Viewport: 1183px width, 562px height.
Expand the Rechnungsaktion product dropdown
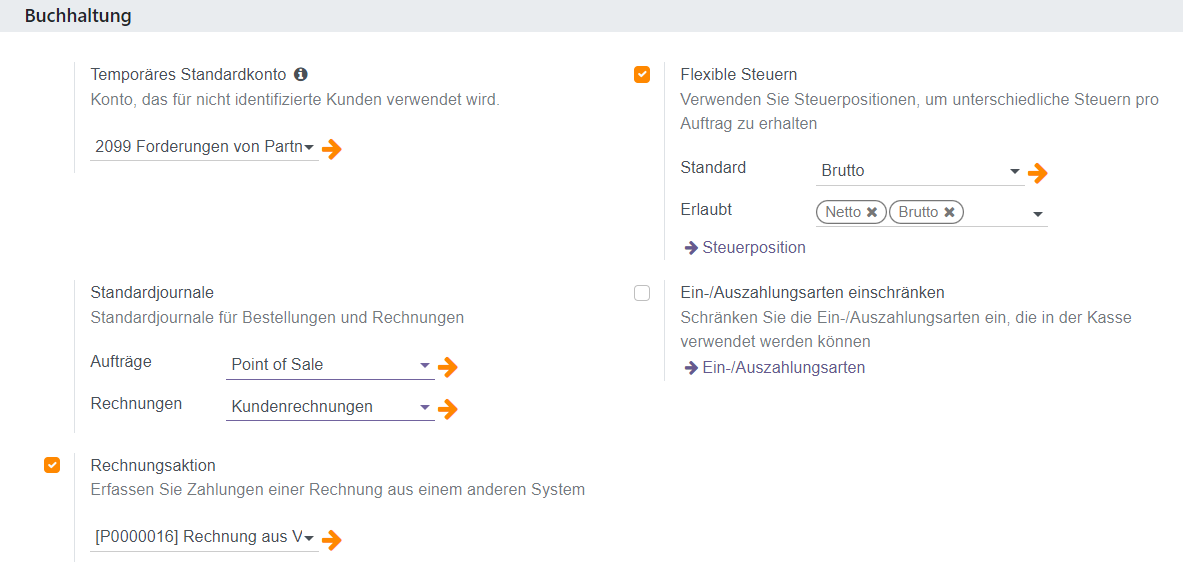pos(310,538)
